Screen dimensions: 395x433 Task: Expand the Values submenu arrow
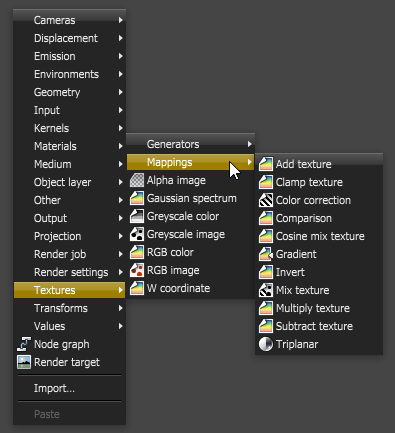(120, 326)
